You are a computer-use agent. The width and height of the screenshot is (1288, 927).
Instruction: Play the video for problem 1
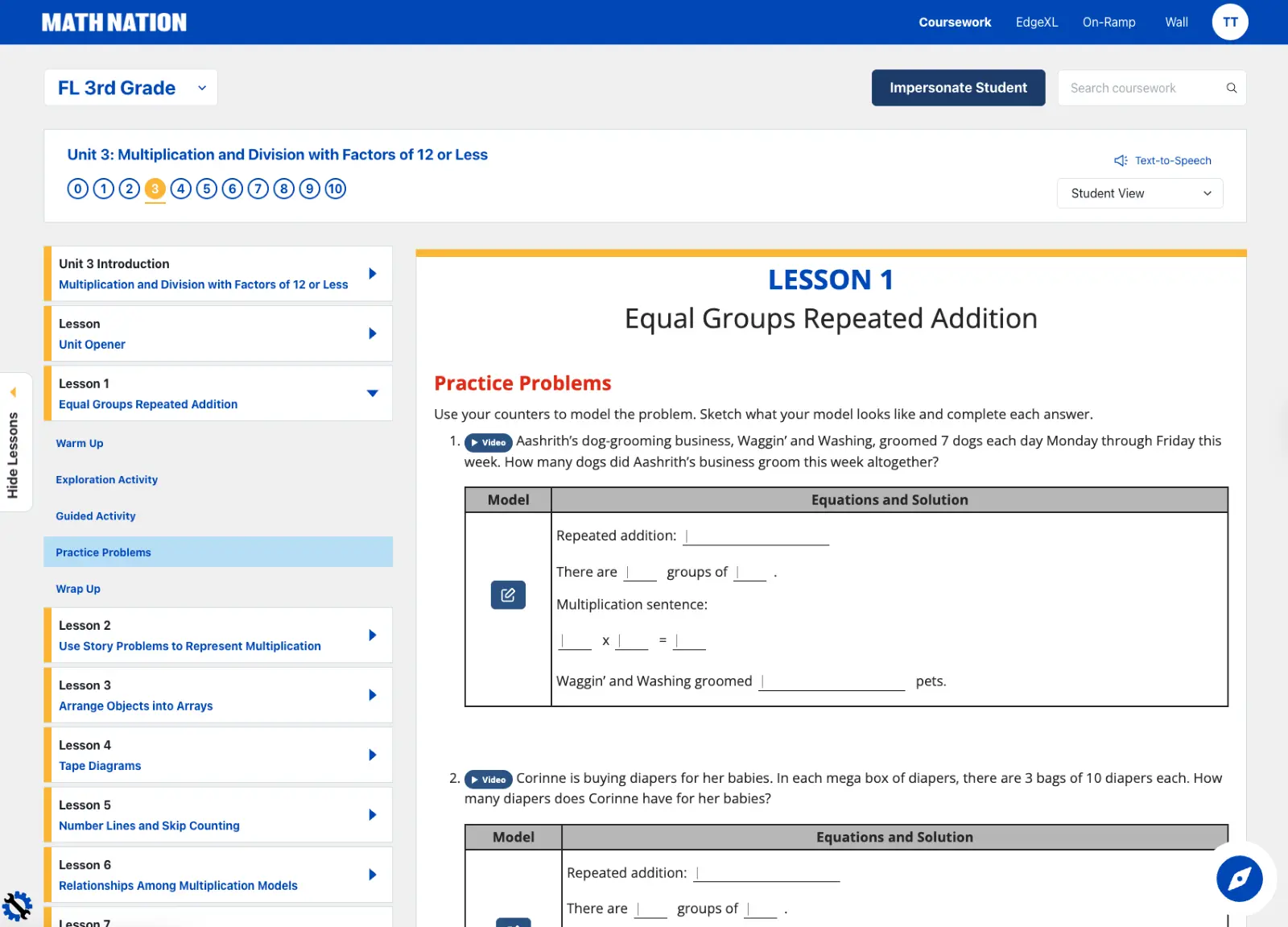click(x=489, y=442)
